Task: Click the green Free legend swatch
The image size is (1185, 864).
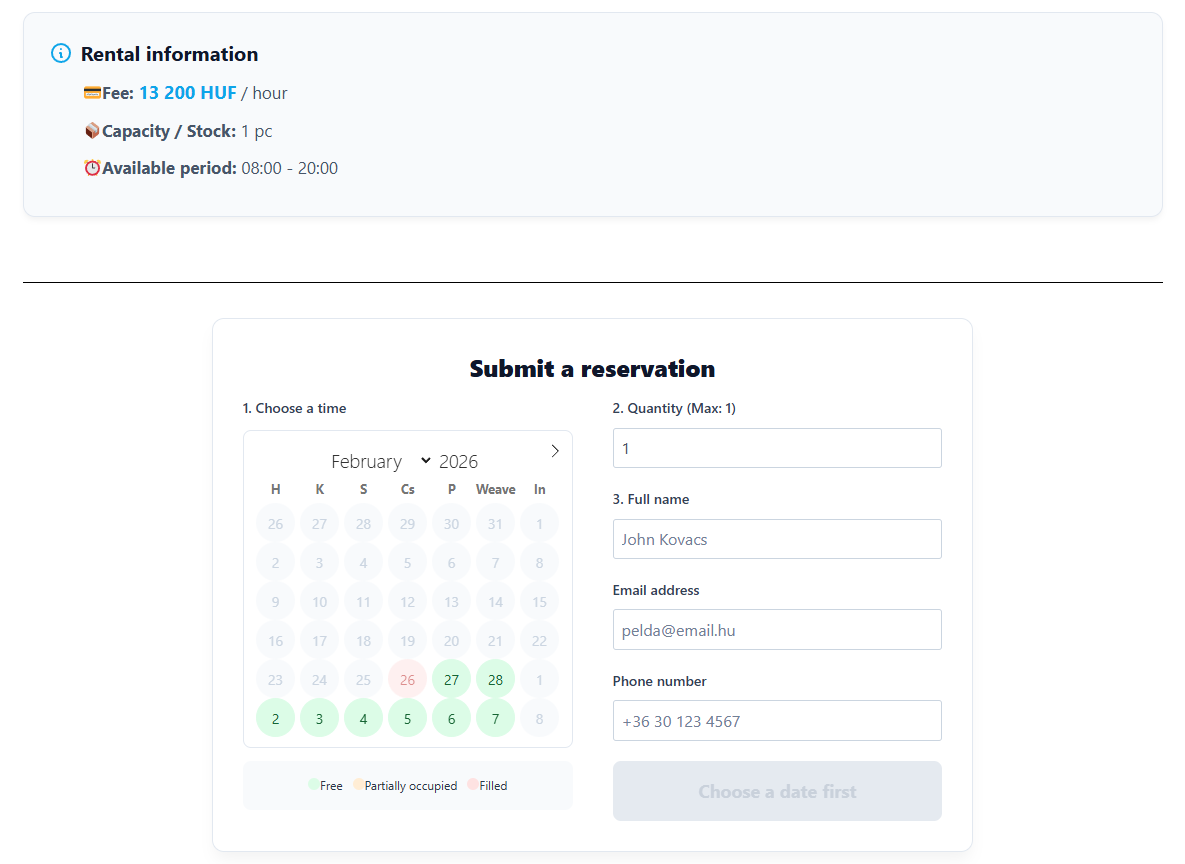Action: click(314, 785)
